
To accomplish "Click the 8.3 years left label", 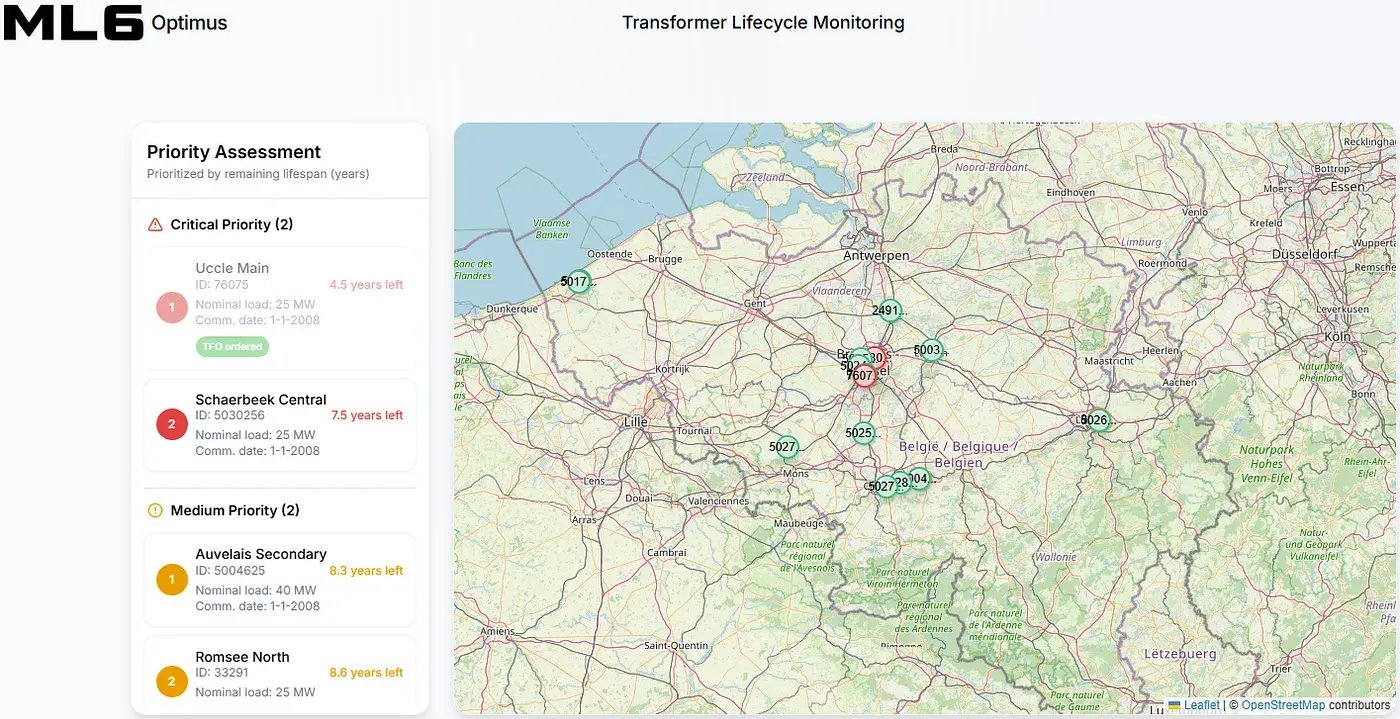I will tap(366, 571).
